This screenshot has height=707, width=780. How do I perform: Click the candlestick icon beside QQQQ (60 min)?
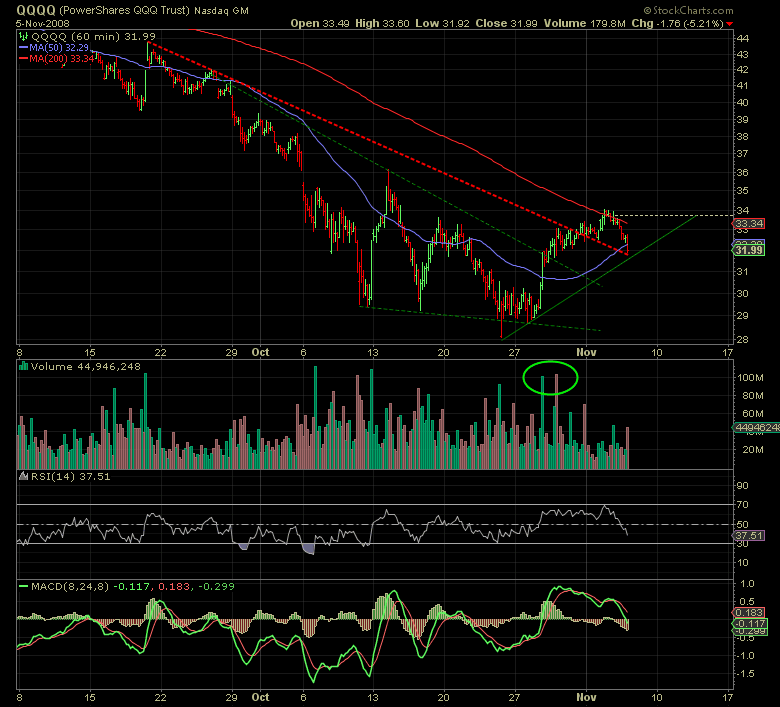coord(24,36)
